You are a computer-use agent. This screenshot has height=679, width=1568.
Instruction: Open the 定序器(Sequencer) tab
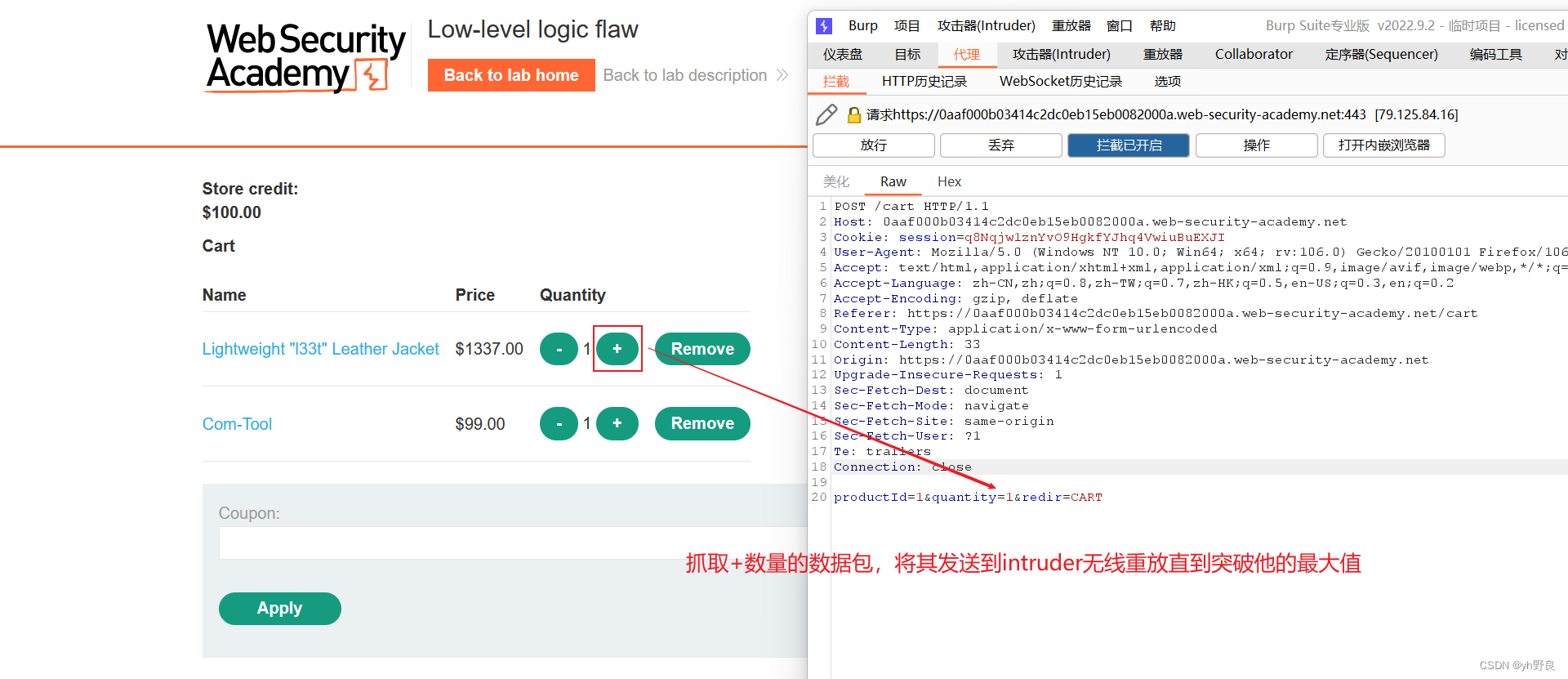(x=1381, y=55)
